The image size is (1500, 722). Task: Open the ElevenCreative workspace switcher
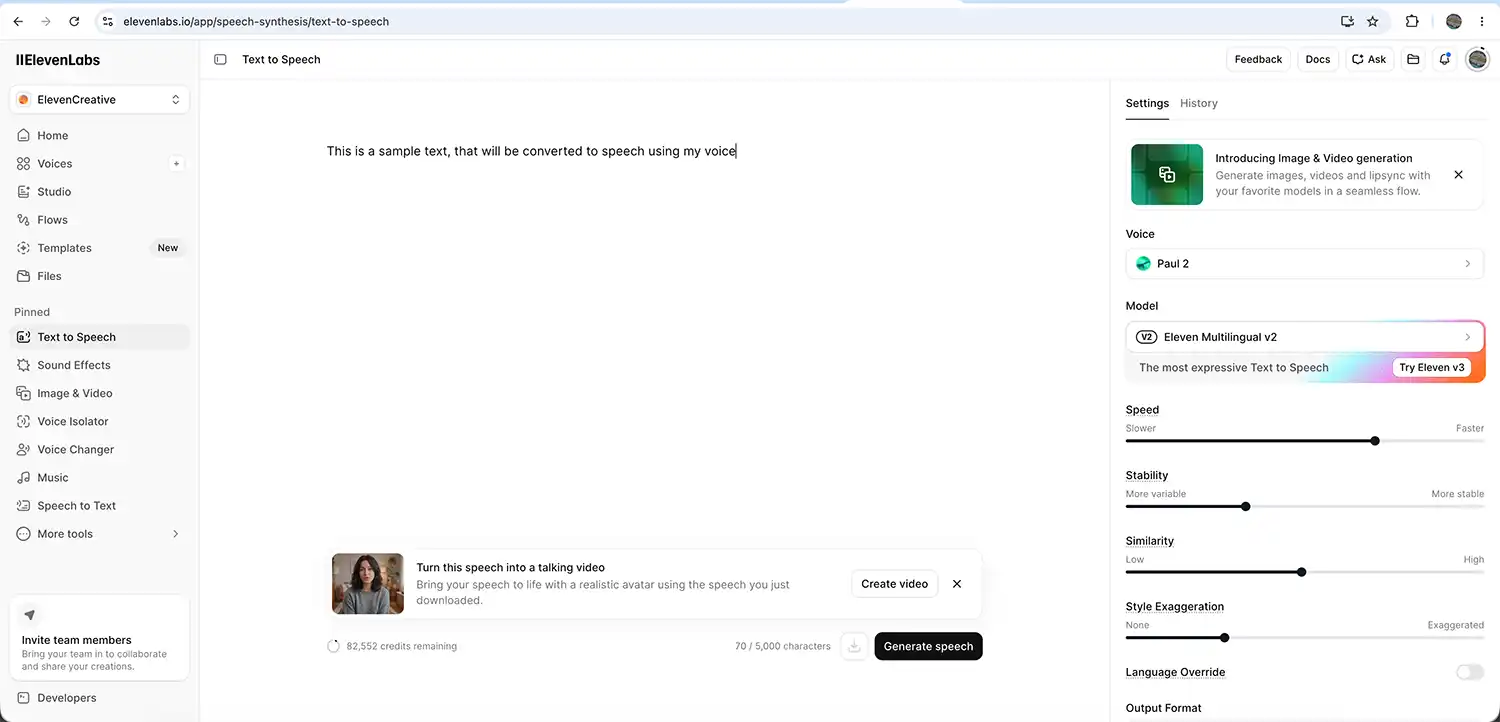click(99, 100)
